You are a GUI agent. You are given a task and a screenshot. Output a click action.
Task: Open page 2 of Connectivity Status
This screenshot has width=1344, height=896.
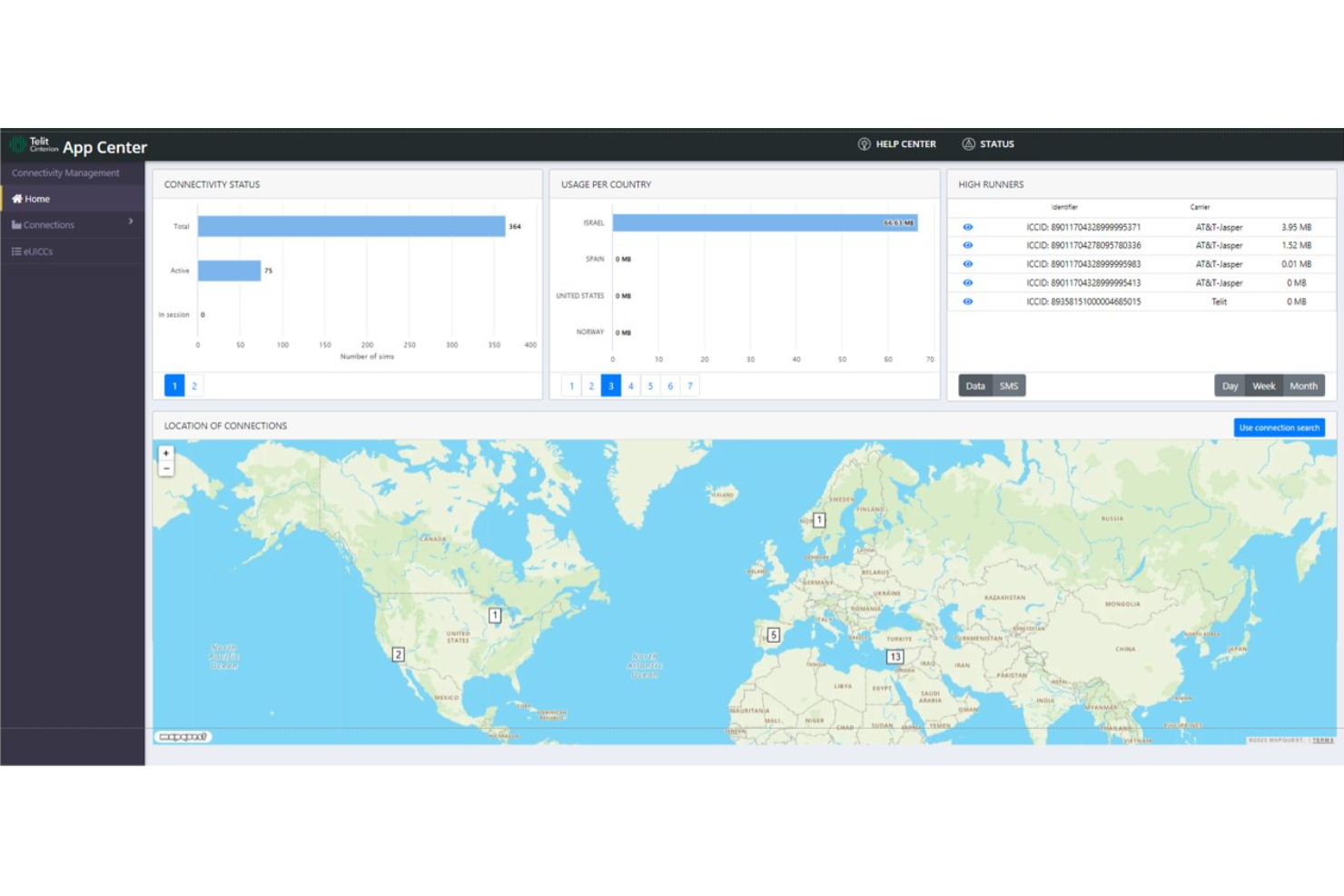(194, 385)
